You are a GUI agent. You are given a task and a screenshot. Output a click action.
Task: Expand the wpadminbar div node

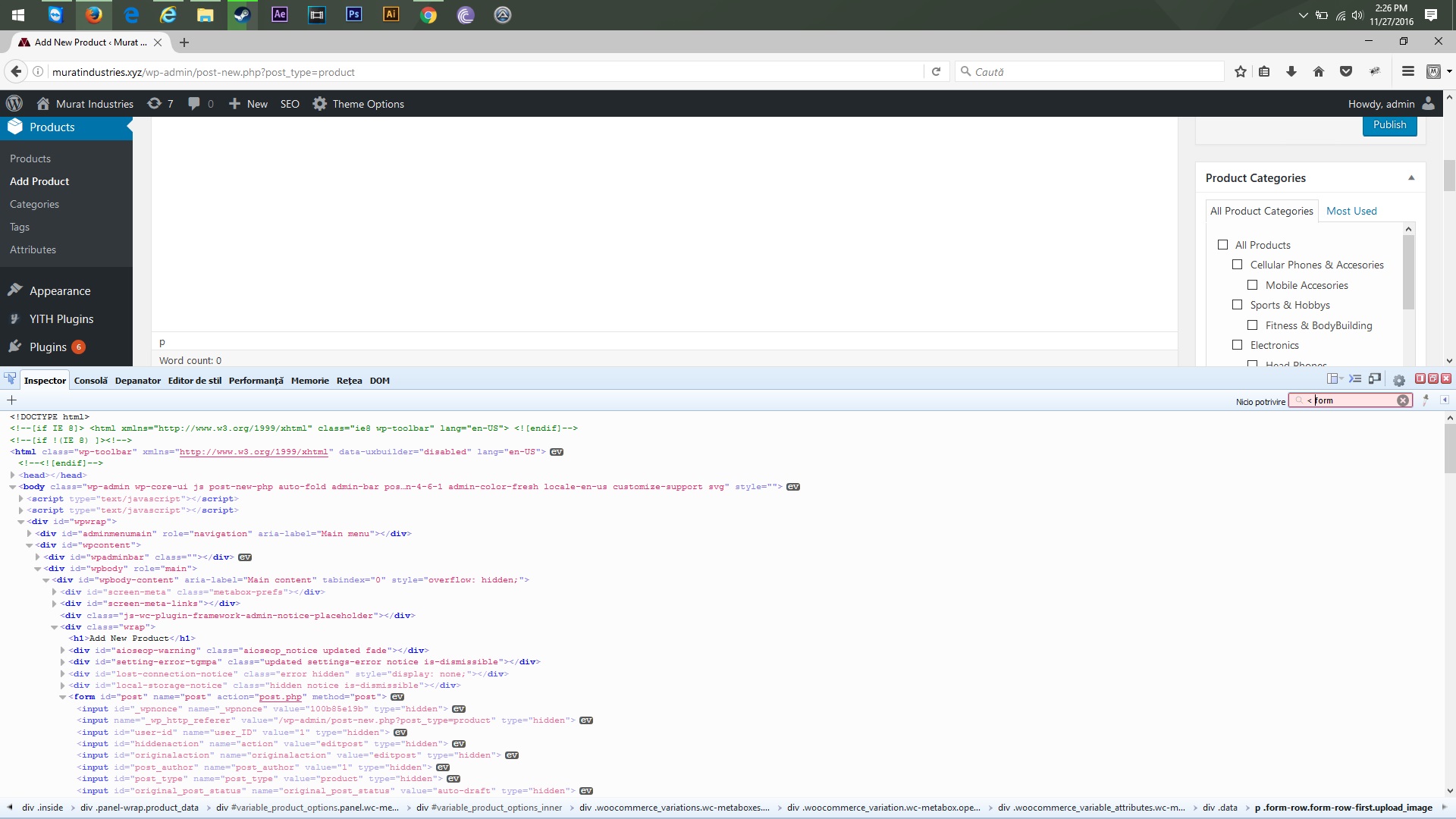tap(38, 557)
